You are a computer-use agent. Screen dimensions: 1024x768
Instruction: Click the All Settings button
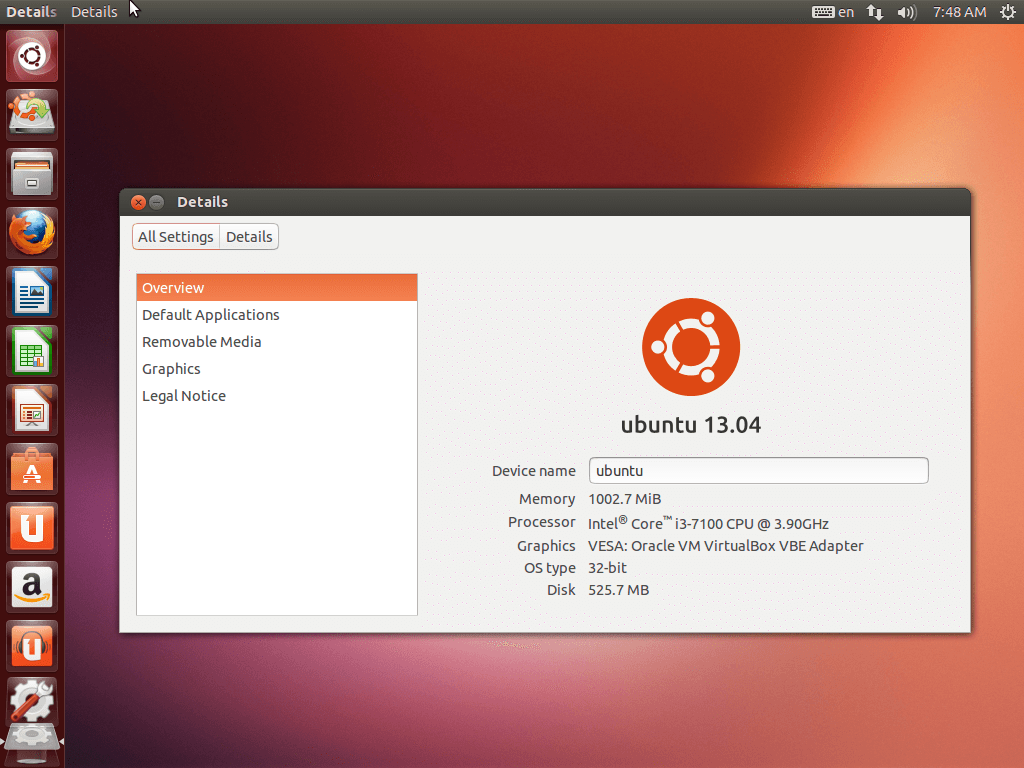tap(176, 237)
